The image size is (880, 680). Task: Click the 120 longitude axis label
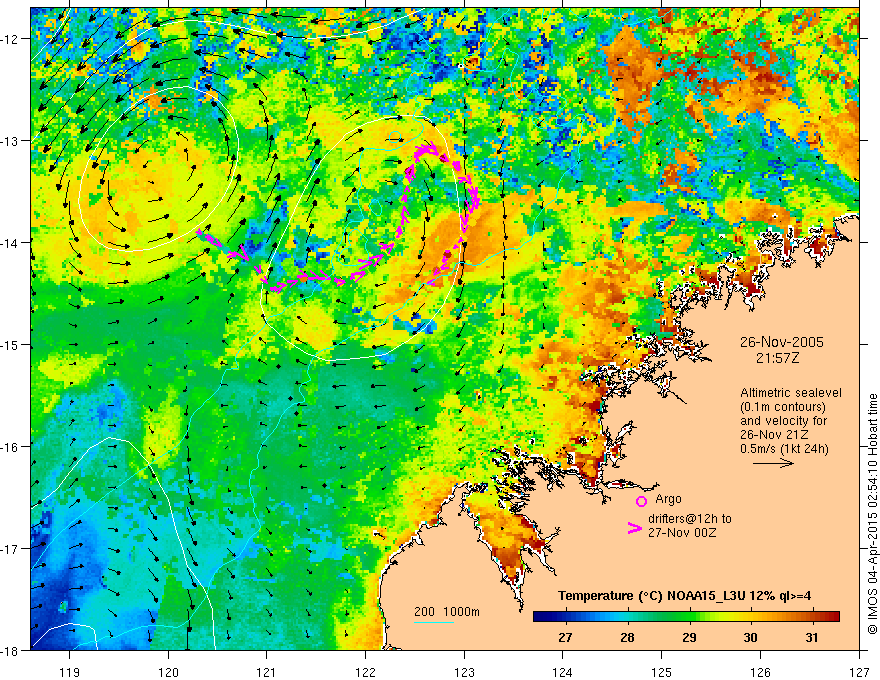coord(168,672)
